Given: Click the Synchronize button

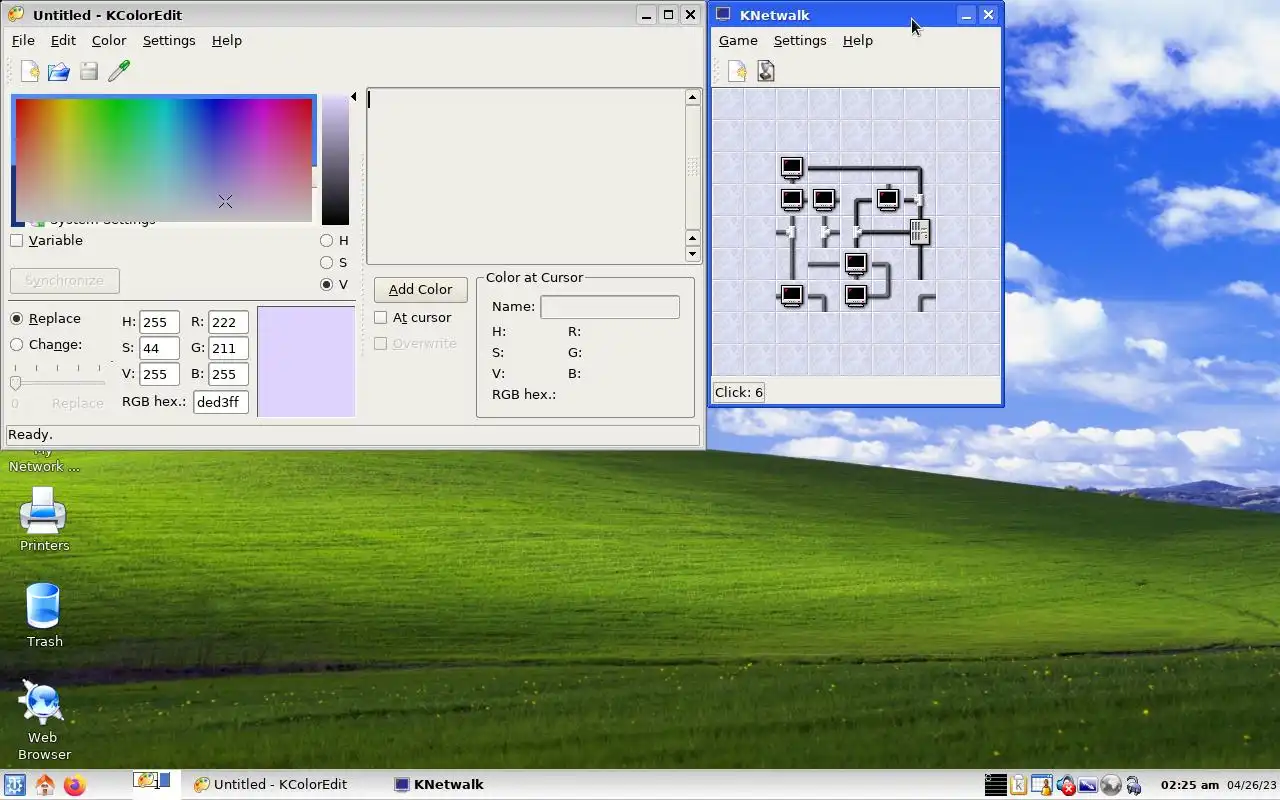Looking at the screenshot, I should (64, 281).
